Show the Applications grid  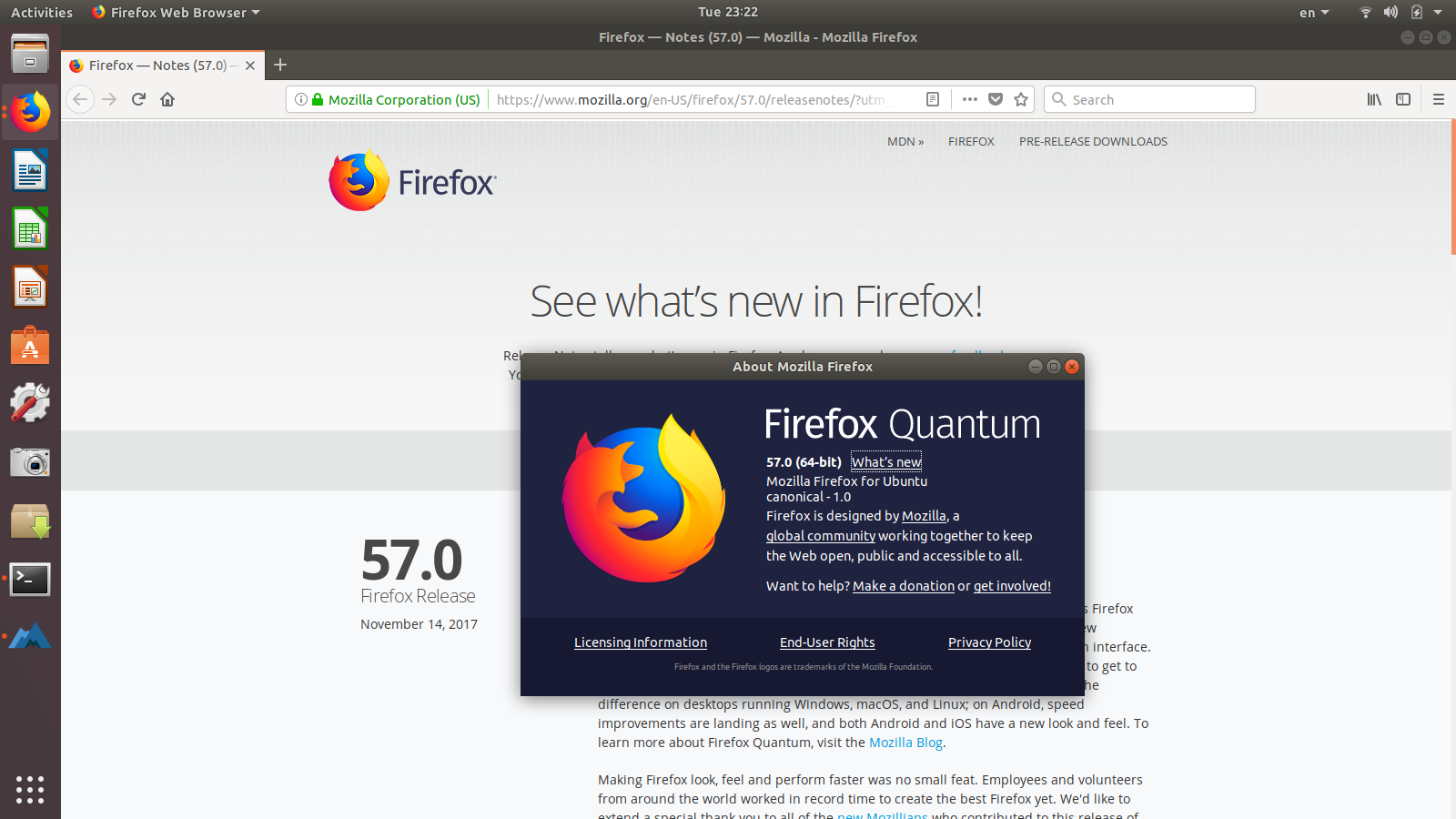[30, 790]
